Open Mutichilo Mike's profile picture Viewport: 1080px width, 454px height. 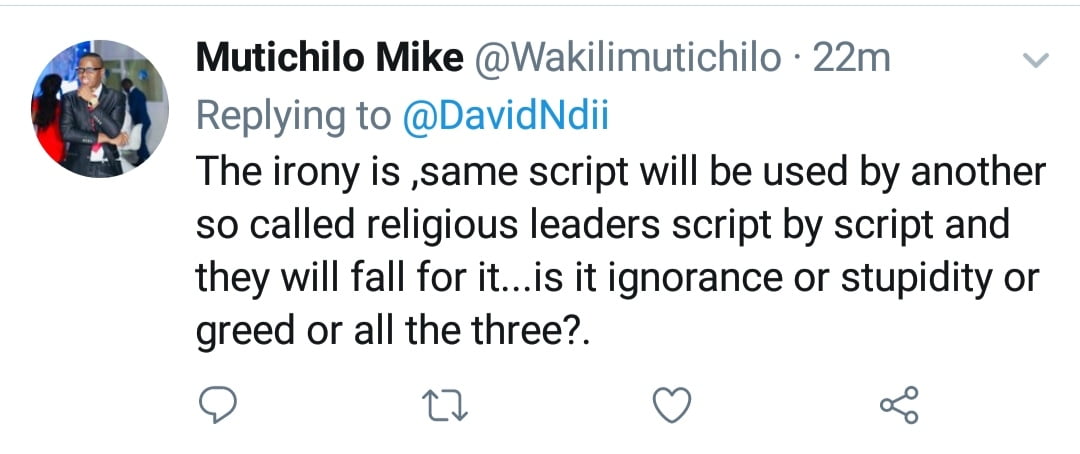click(x=100, y=109)
